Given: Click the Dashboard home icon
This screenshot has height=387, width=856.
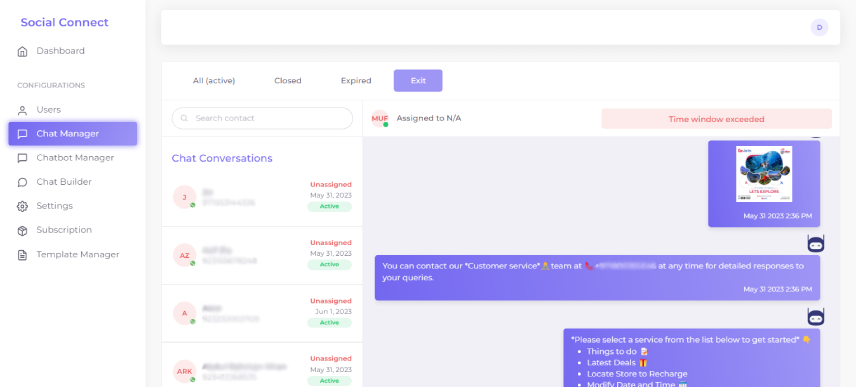Looking at the screenshot, I should click(x=22, y=52).
